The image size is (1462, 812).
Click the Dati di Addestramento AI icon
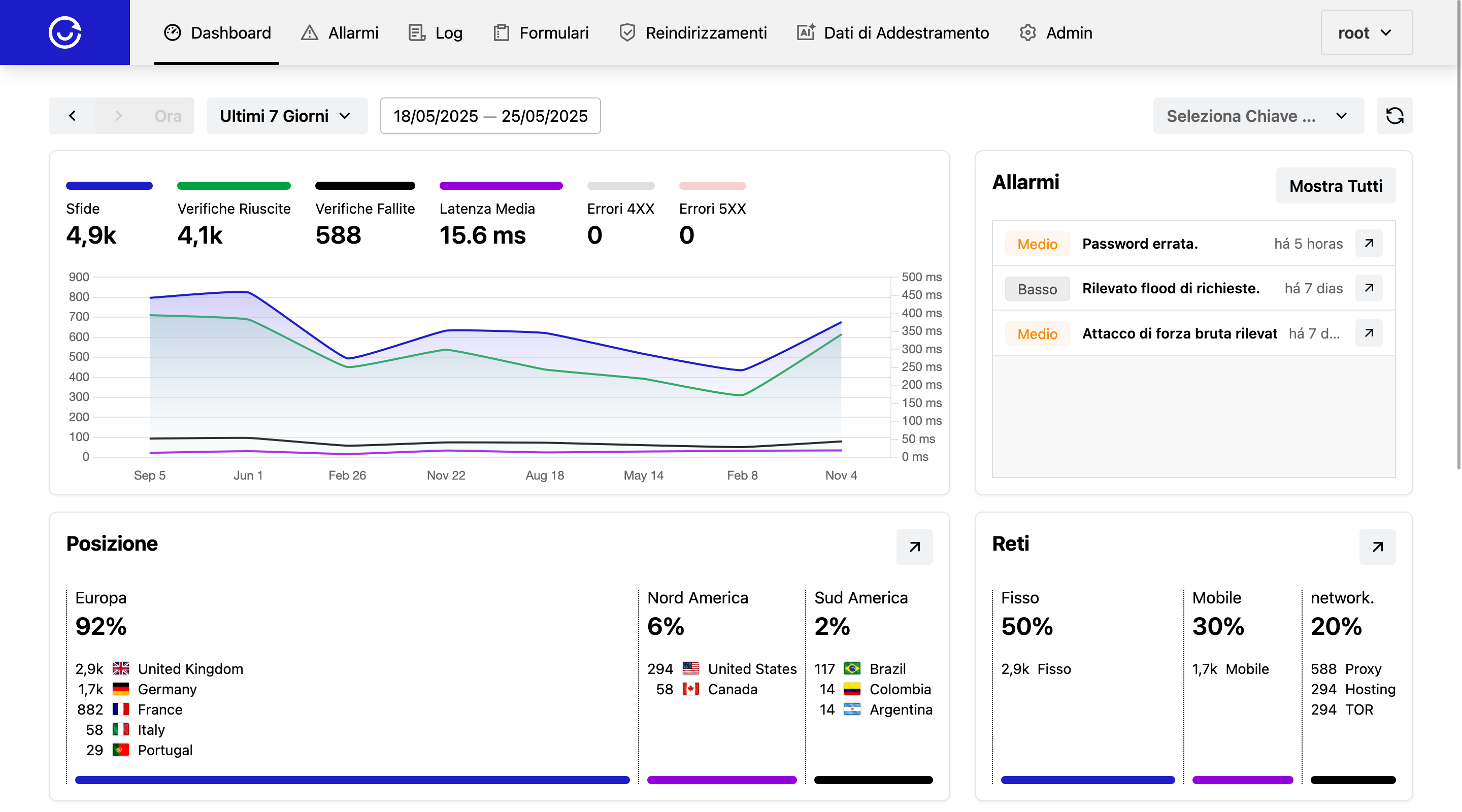coord(806,33)
